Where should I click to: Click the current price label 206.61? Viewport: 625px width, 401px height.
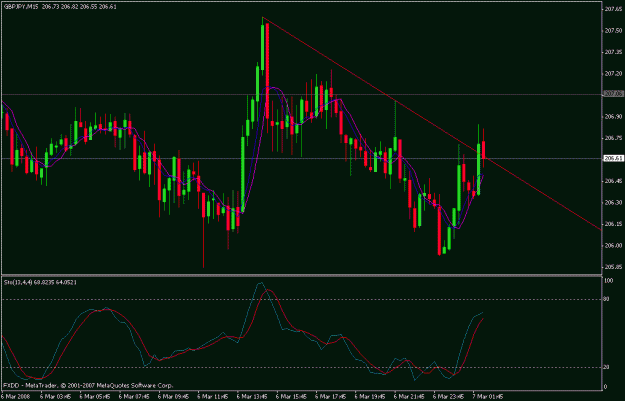coord(614,158)
